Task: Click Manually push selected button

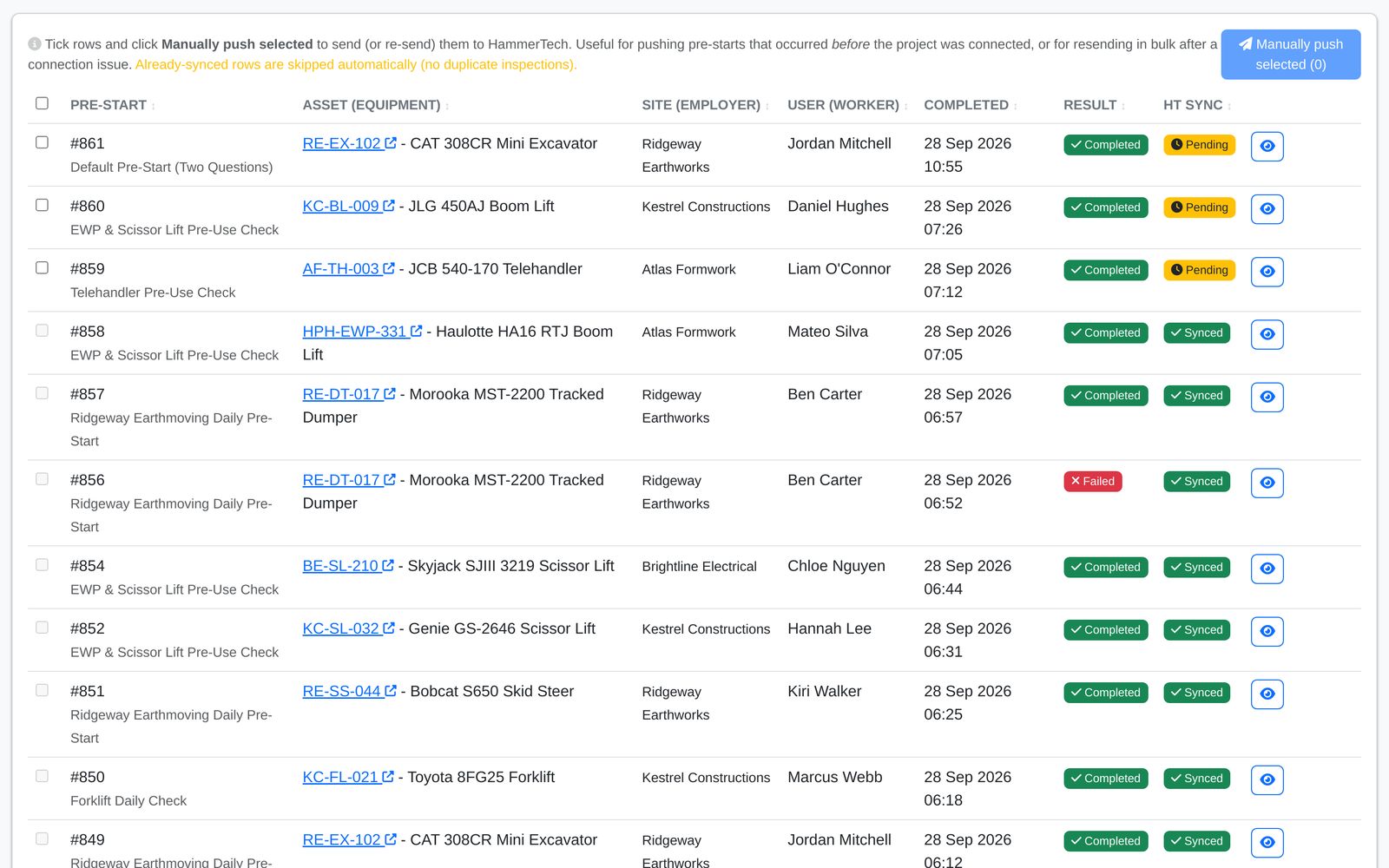Action: tap(1290, 55)
